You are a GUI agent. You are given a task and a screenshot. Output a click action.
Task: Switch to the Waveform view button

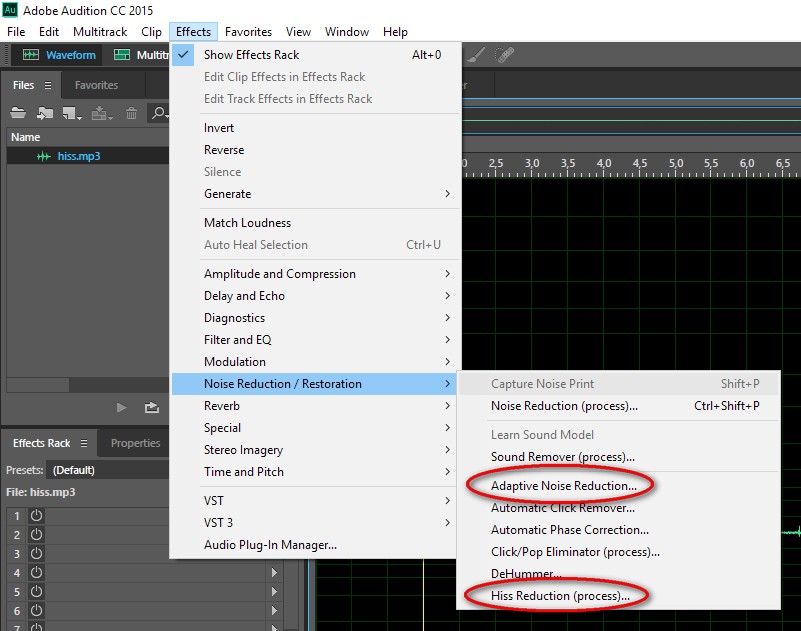tap(60, 55)
